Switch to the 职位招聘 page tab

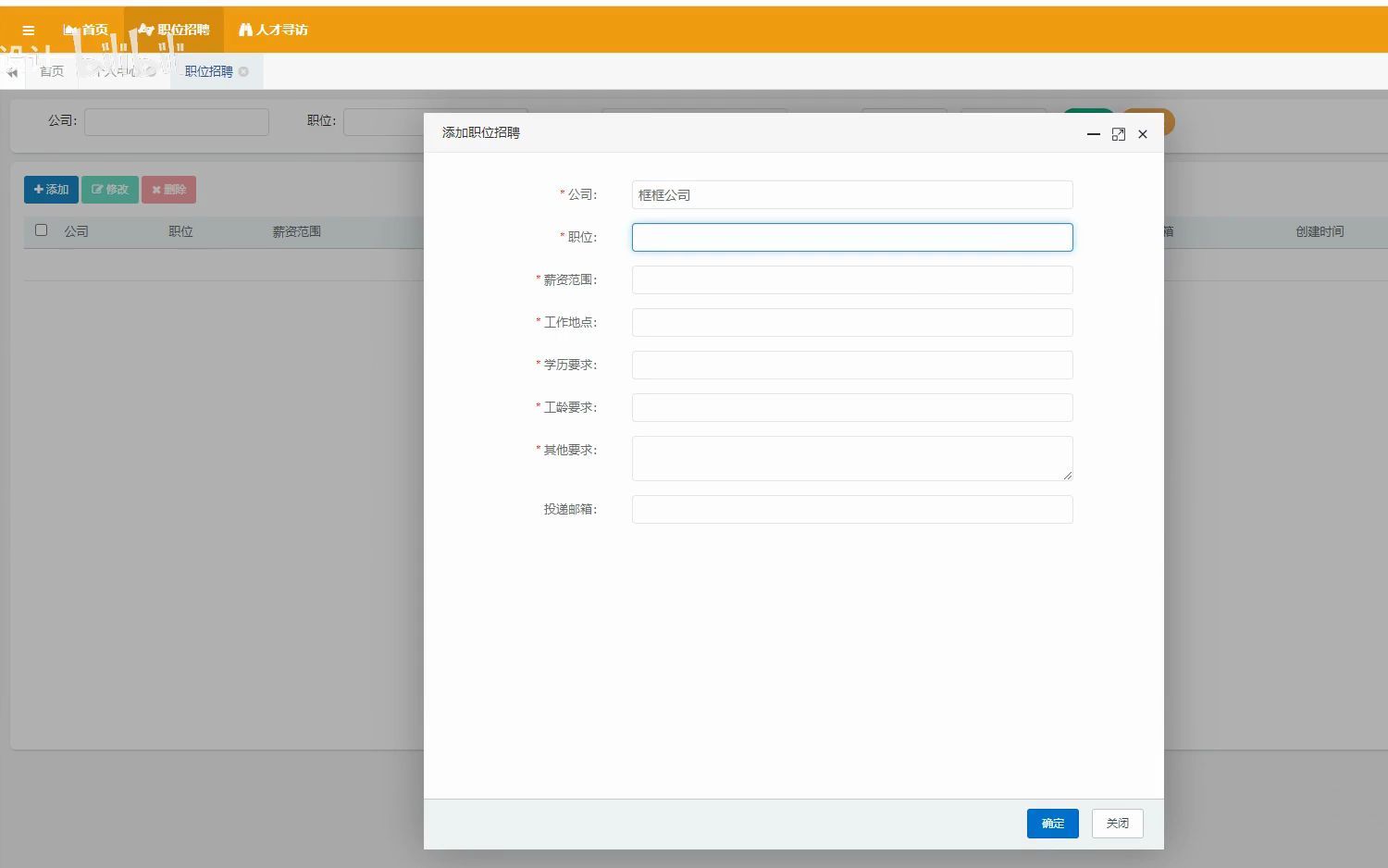click(209, 71)
